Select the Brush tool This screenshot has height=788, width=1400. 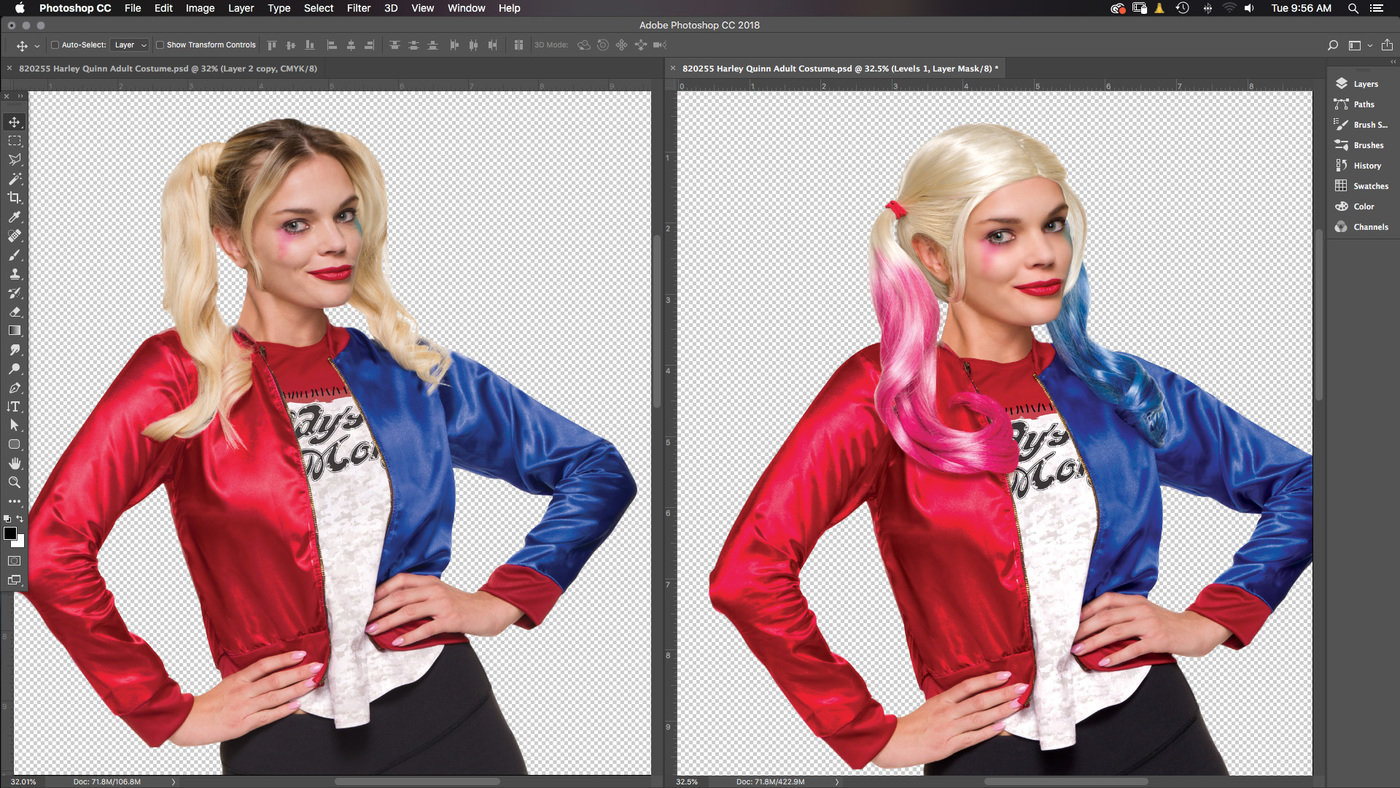tap(14, 255)
